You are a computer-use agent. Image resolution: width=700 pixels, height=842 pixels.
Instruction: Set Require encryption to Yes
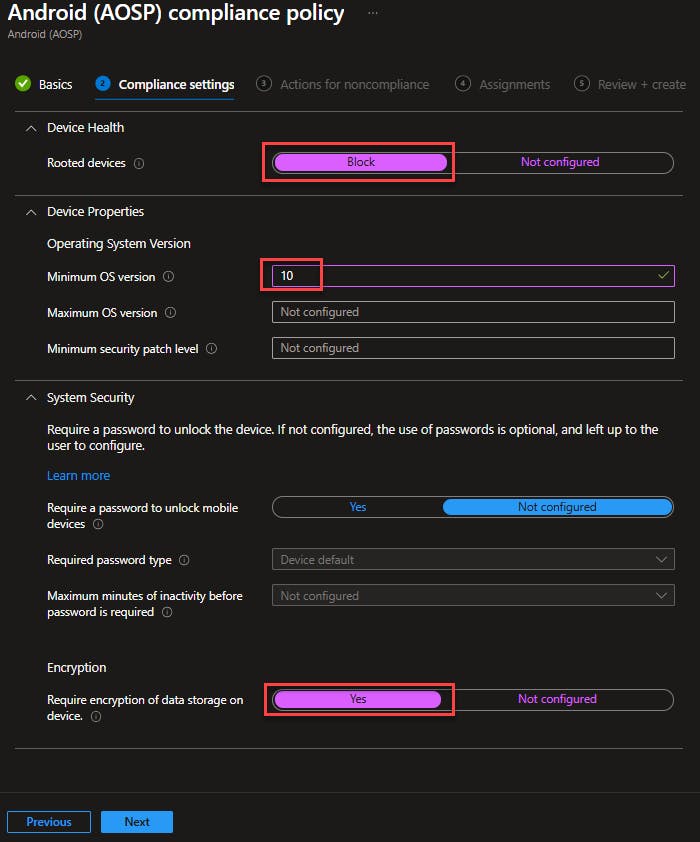pos(358,699)
